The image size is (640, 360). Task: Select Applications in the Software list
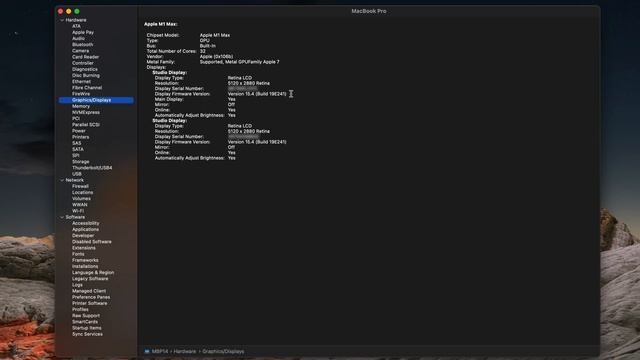[85, 229]
